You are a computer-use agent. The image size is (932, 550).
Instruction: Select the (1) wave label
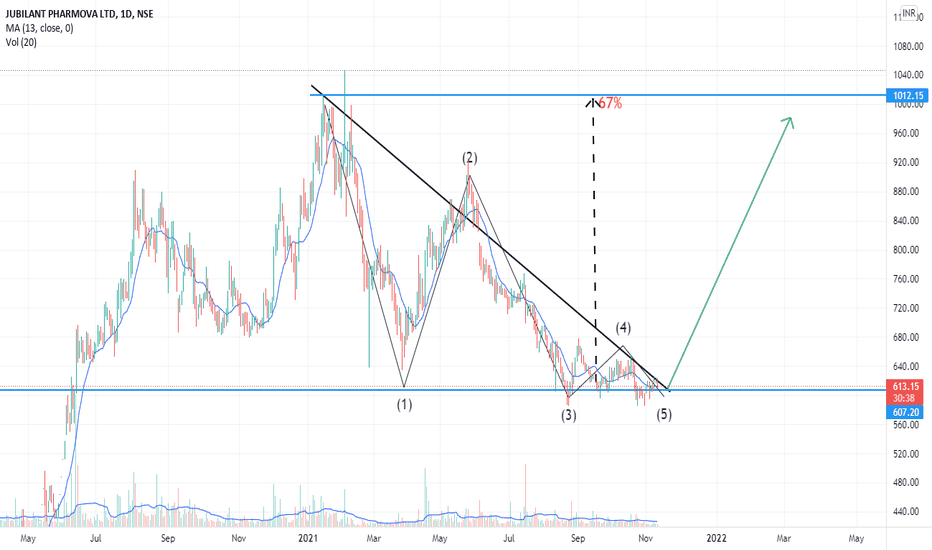404,405
